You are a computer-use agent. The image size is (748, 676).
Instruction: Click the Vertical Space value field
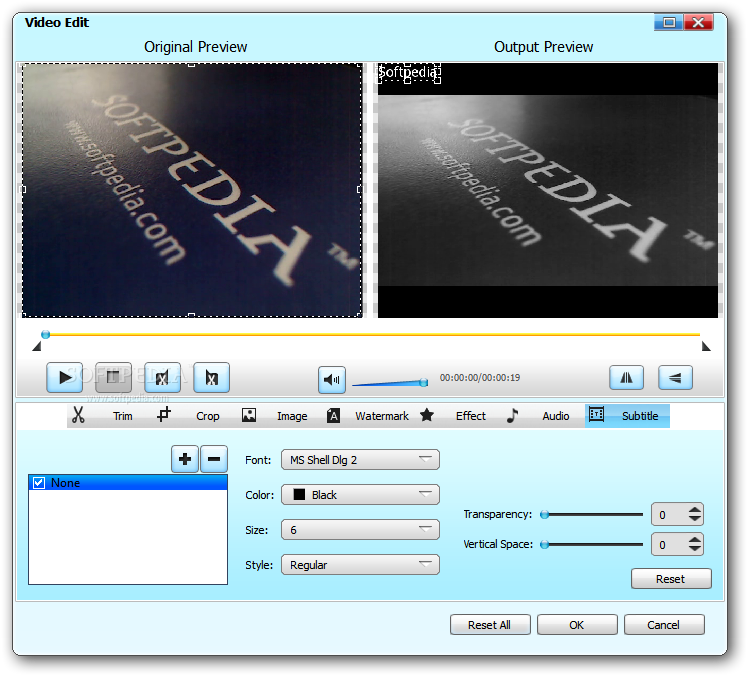(x=670, y=545)
